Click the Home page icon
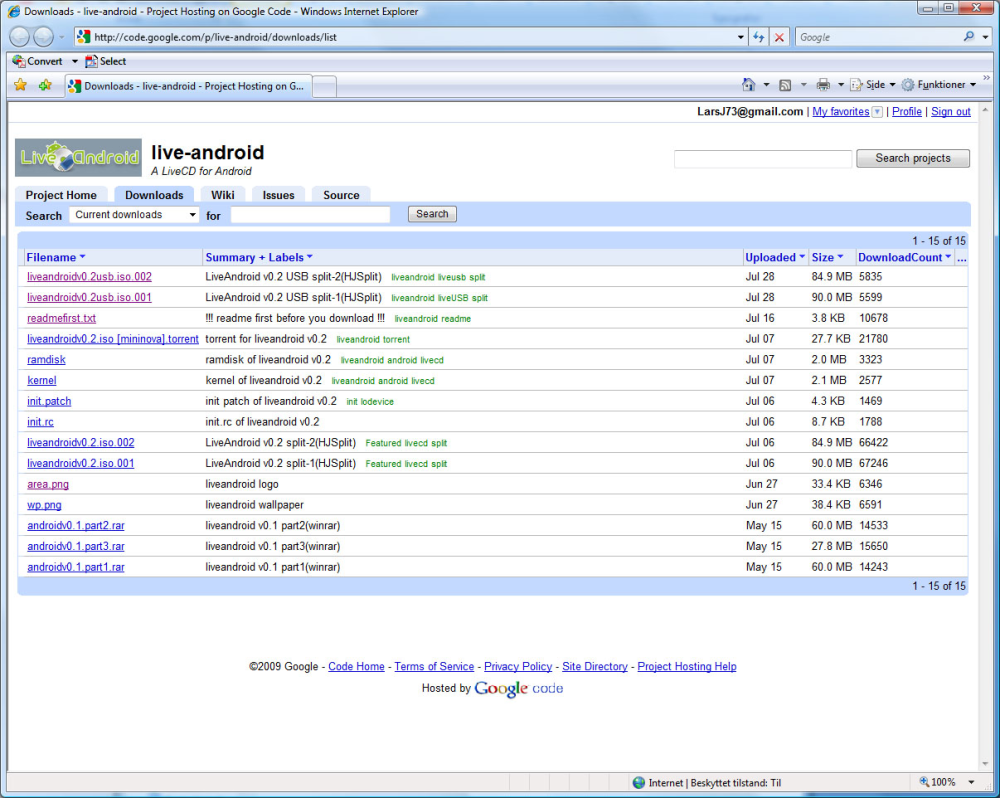The height and width of the screenshot is (798, 1000). (748, 85)
